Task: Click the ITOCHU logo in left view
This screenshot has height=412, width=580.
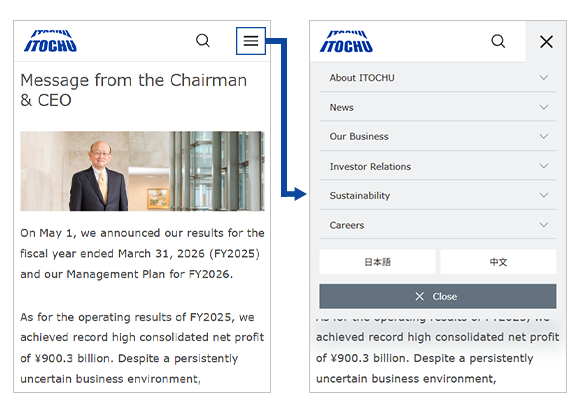Action: click(50, 41)
